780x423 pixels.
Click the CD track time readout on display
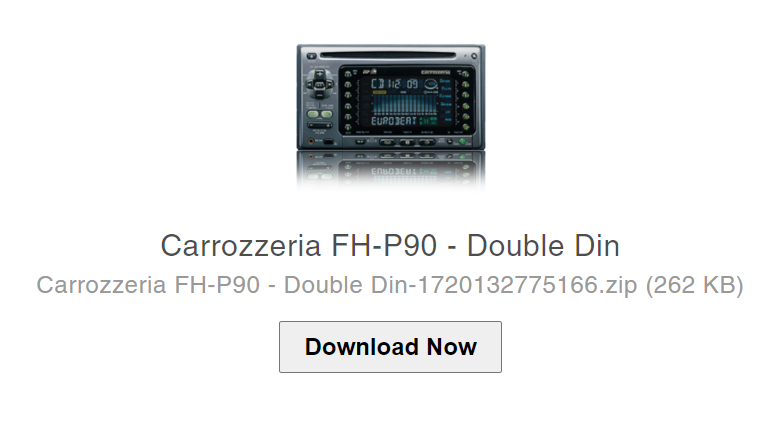tap(395, 84)
